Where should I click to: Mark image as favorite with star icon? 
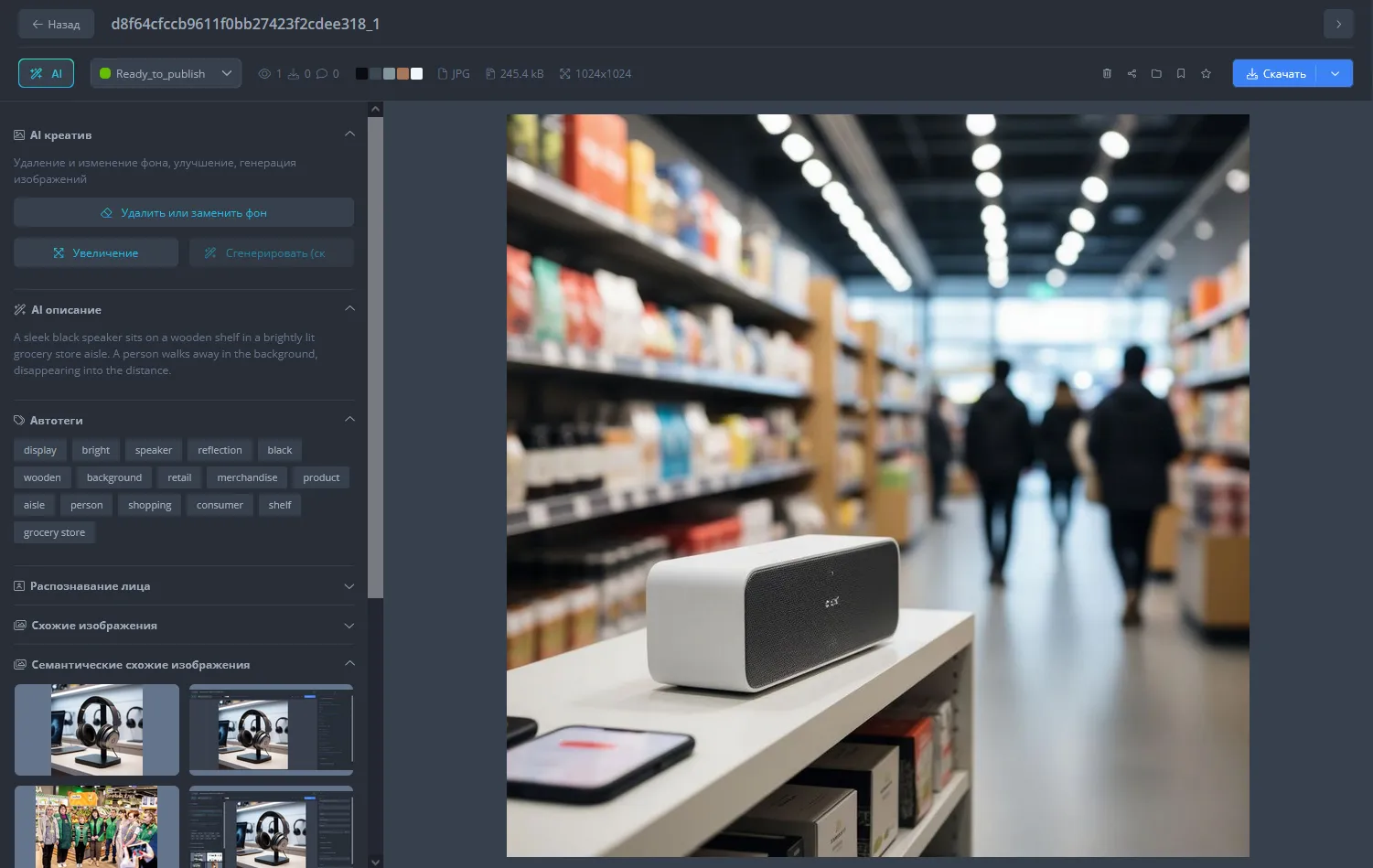[1206, 74]
